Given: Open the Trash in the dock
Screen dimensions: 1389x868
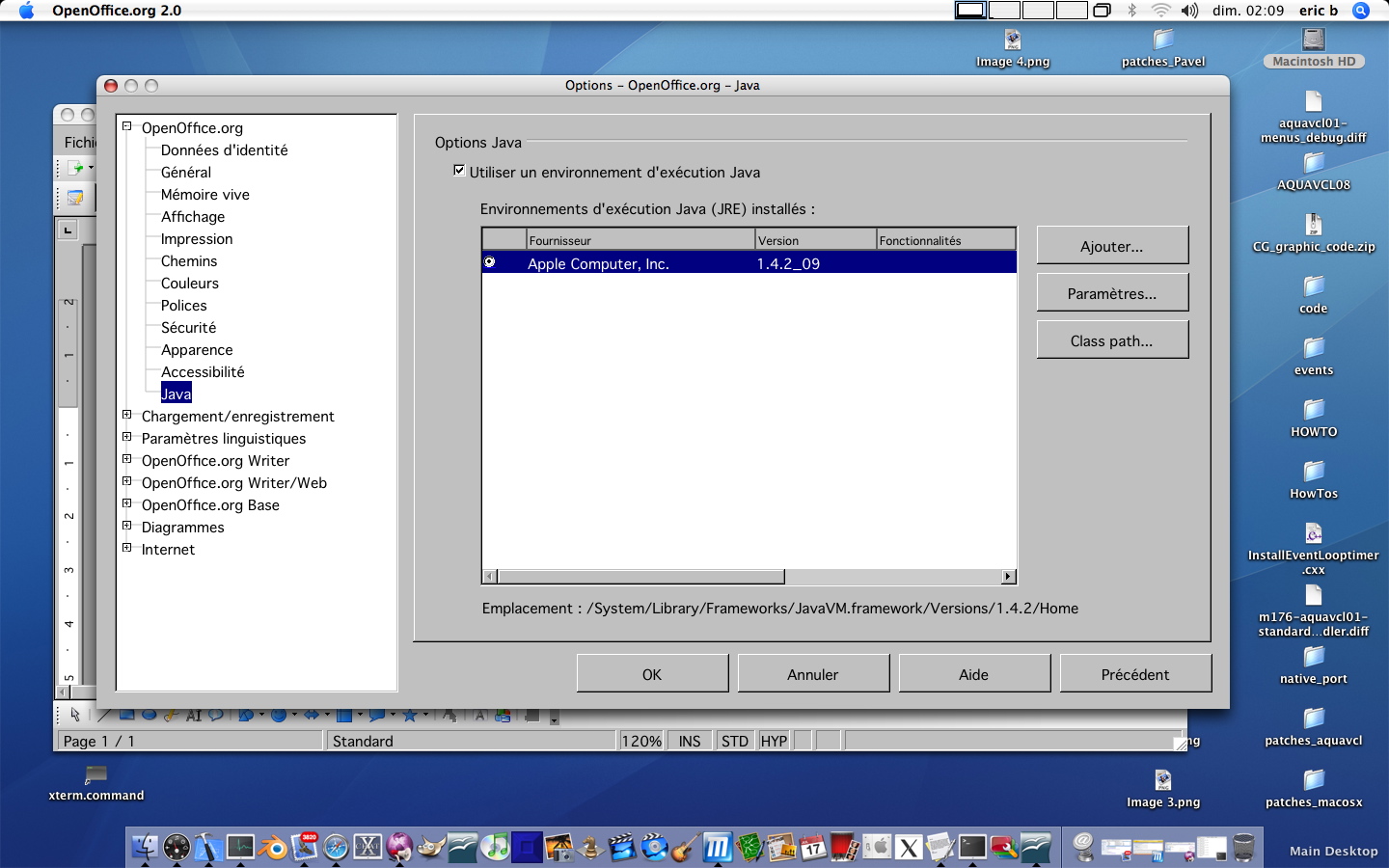Looking at the screenshot, I should [1243, 847].
